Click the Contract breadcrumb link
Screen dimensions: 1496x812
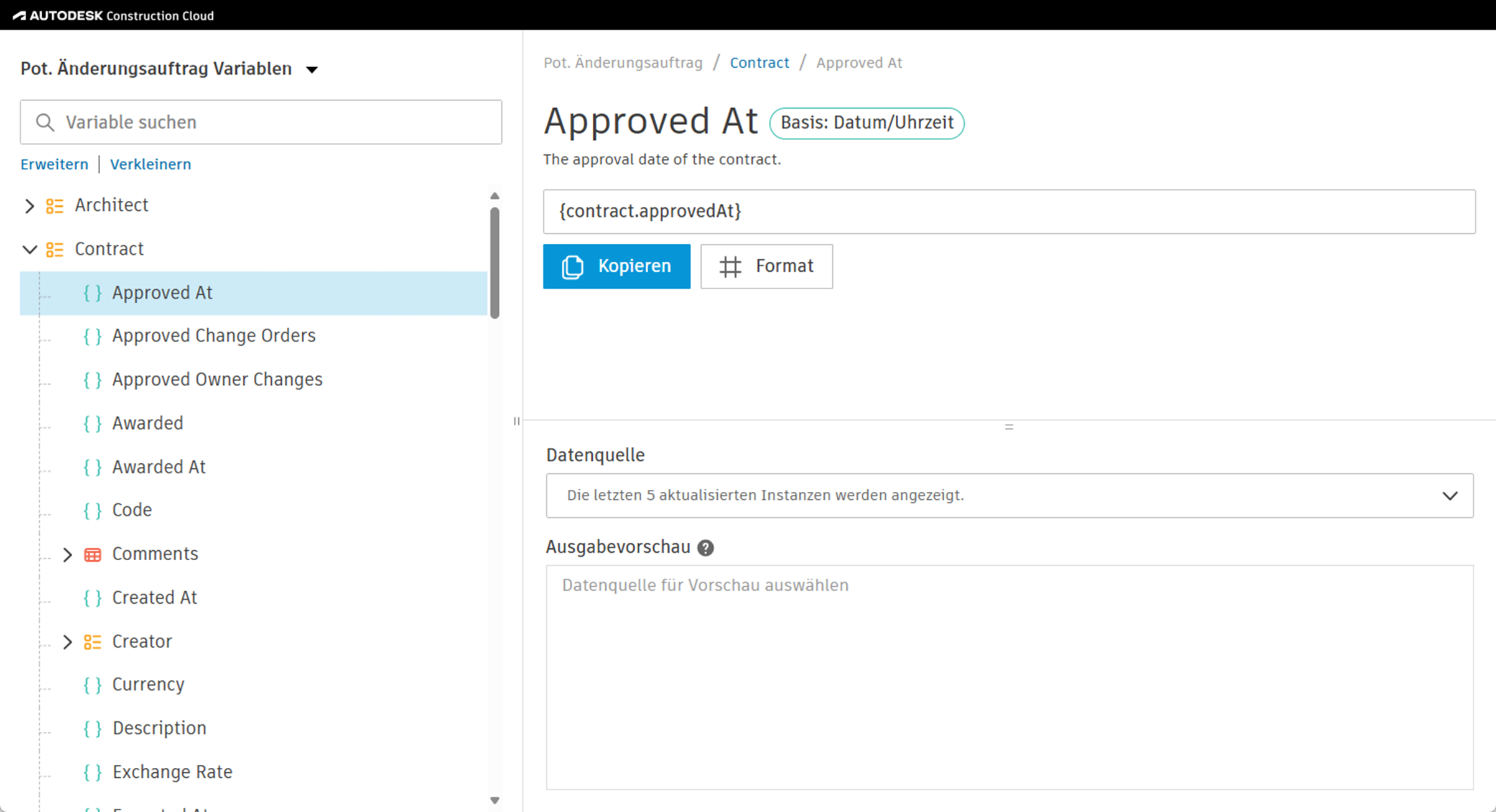pyautogui.click(x=759, y=63)
